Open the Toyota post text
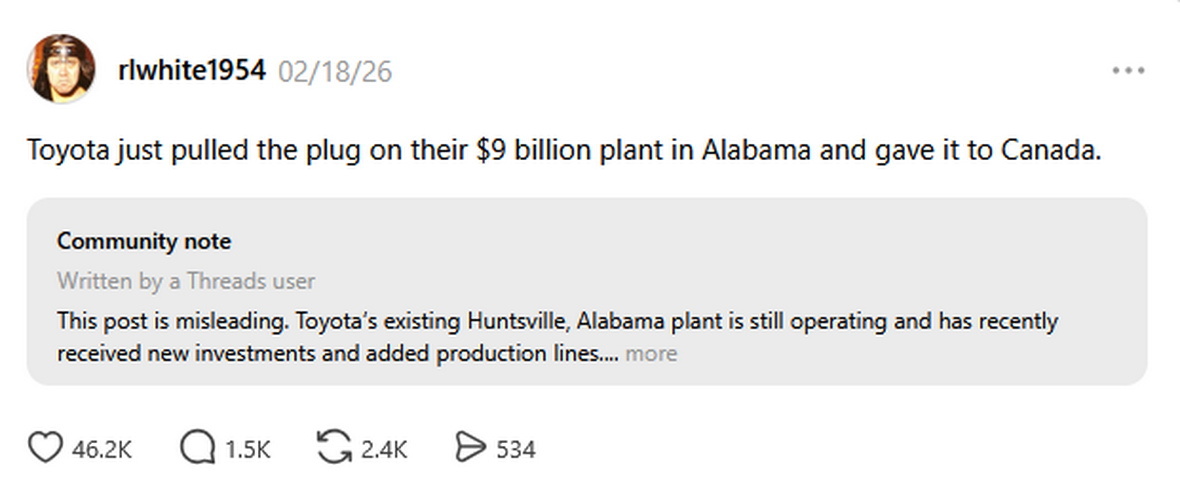The image size is (1180, 492). tap(564, 152)
